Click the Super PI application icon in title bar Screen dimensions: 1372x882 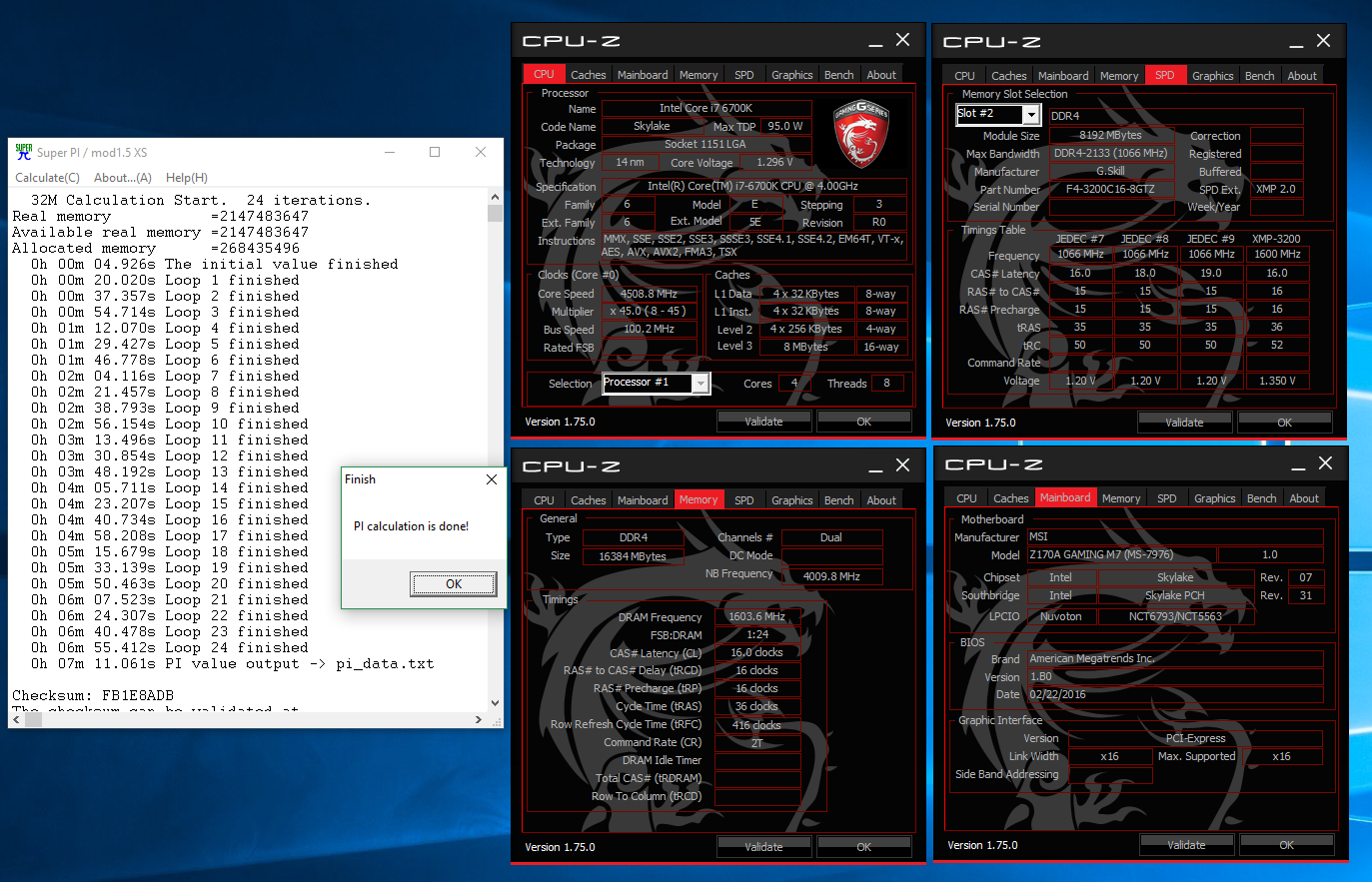(x=24, y=152)
